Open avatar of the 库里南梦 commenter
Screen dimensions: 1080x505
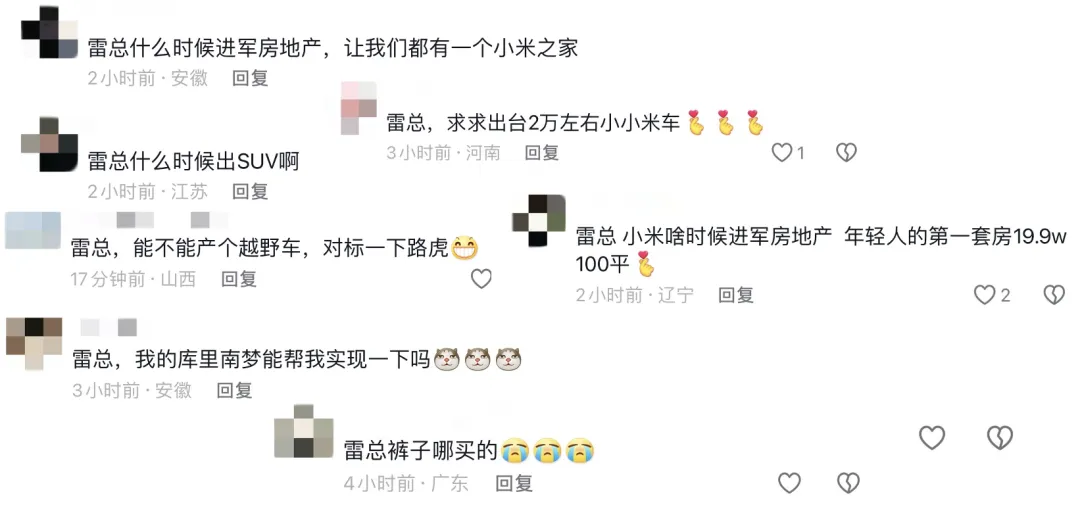pyautogui.click(x=34, y=345)
